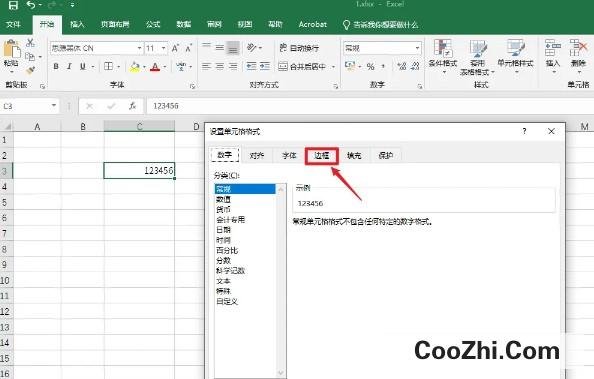
Task: Click the Tell Me search box
Action: pyautogui.click(x=381, y=25)
